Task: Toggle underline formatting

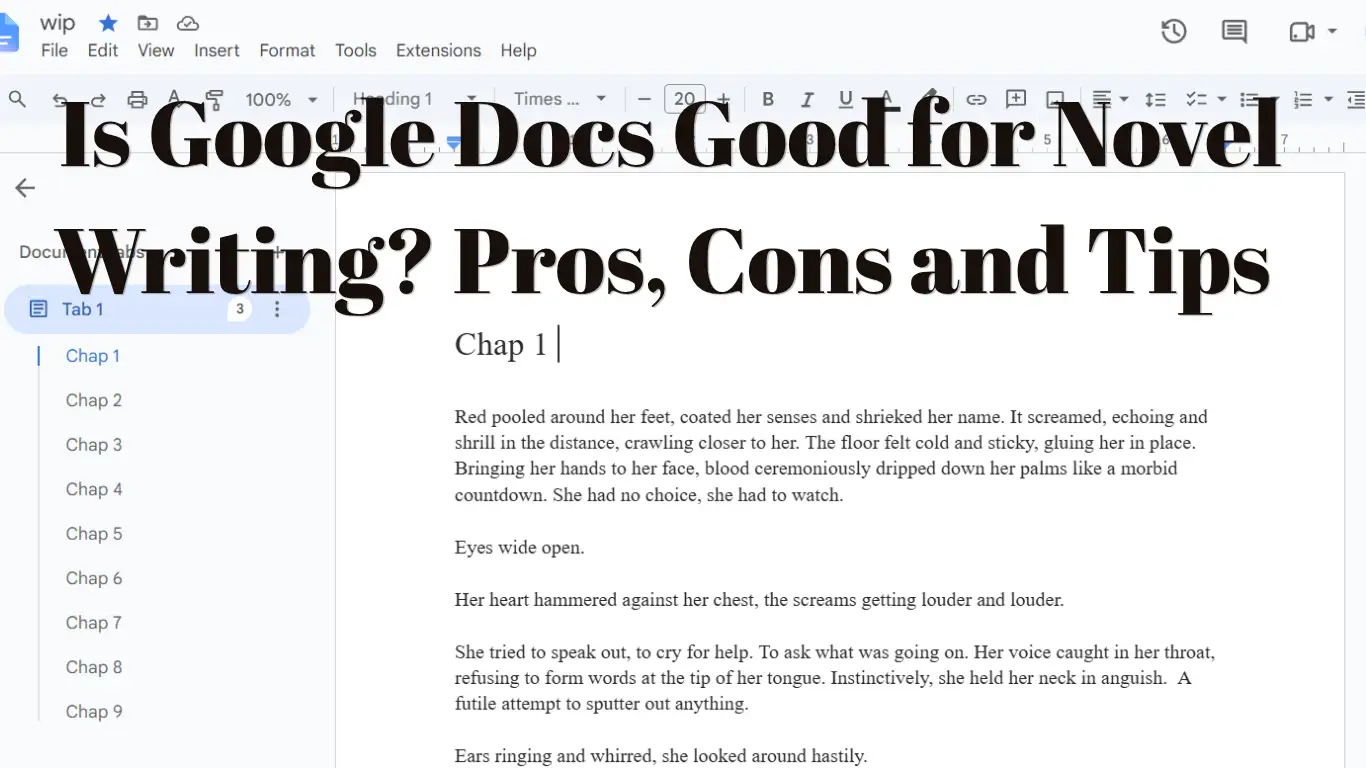Action: click(x=846, y=99)
